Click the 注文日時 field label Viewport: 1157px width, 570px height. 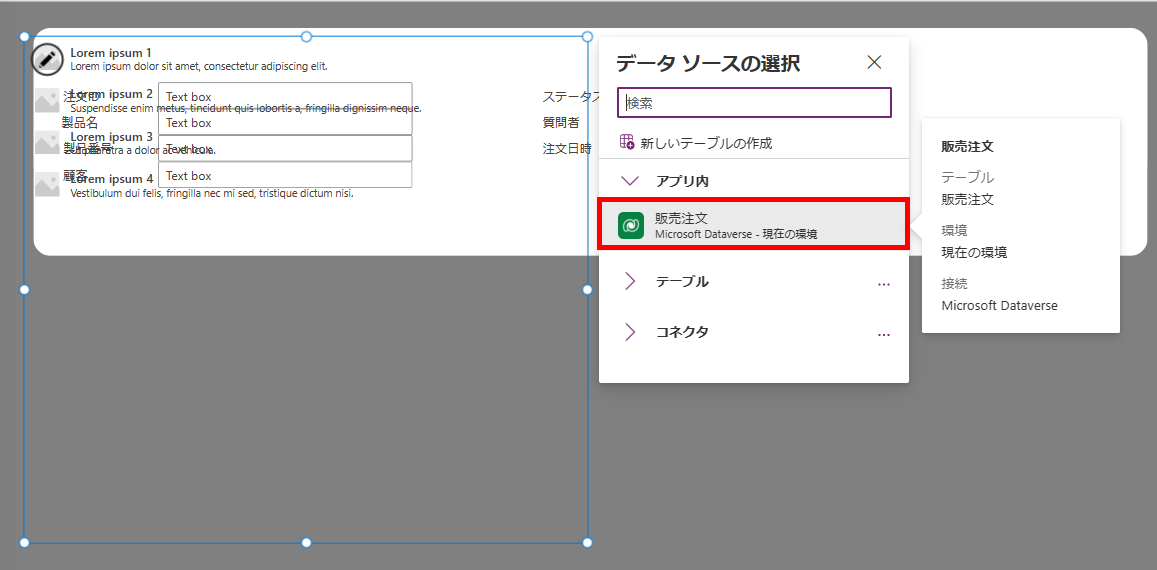pyautogui.click(x=567, y=148)
